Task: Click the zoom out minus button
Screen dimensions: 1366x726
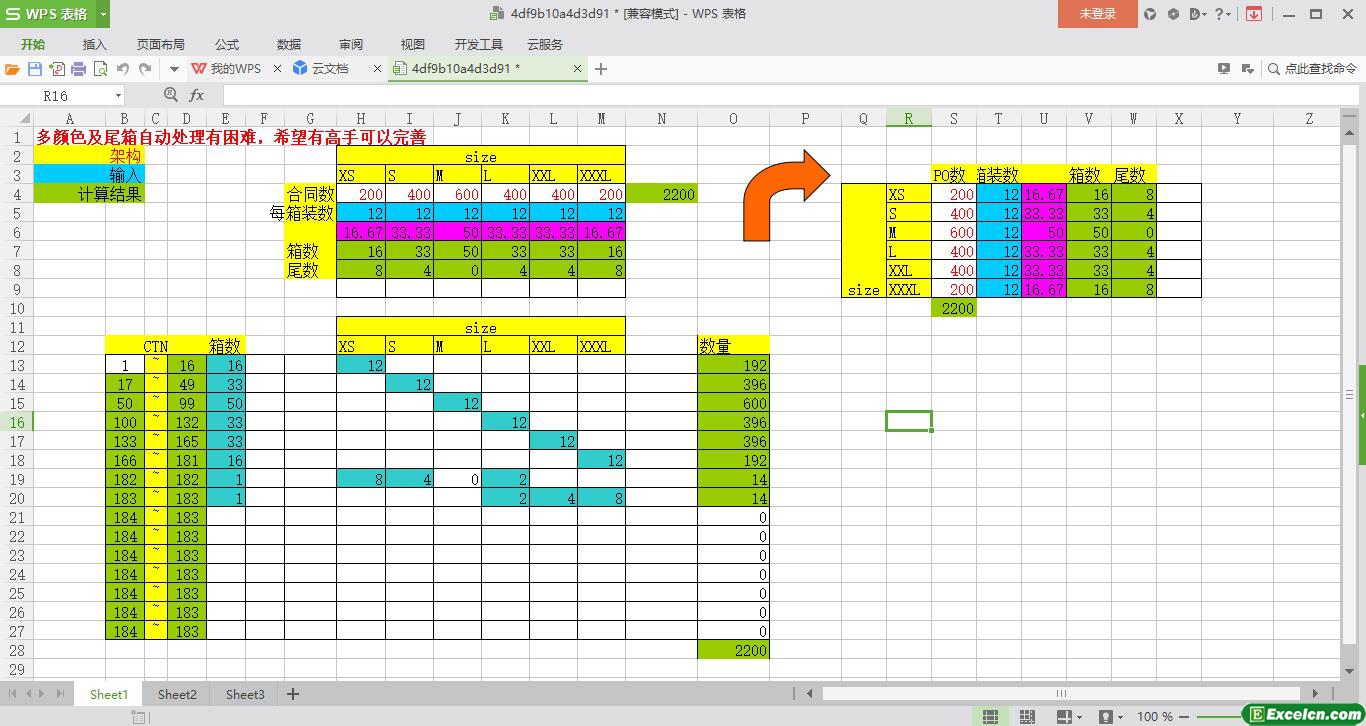Action: pyautogui.click(x=1186, y=717)
